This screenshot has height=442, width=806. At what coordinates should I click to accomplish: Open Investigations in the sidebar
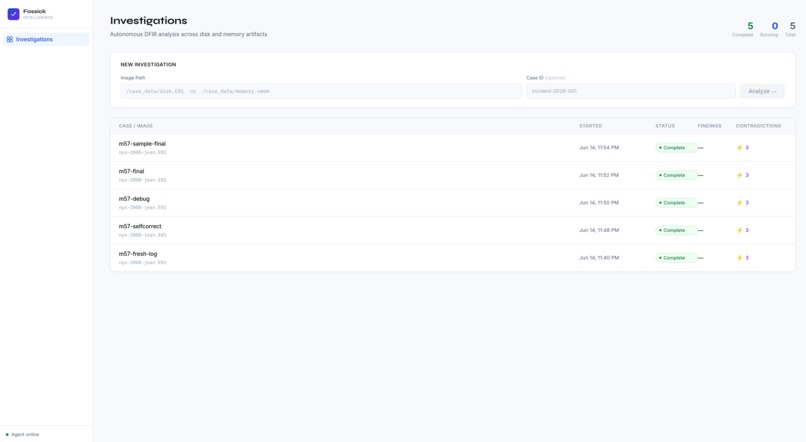pyautogui.click(x=46, y=39)
